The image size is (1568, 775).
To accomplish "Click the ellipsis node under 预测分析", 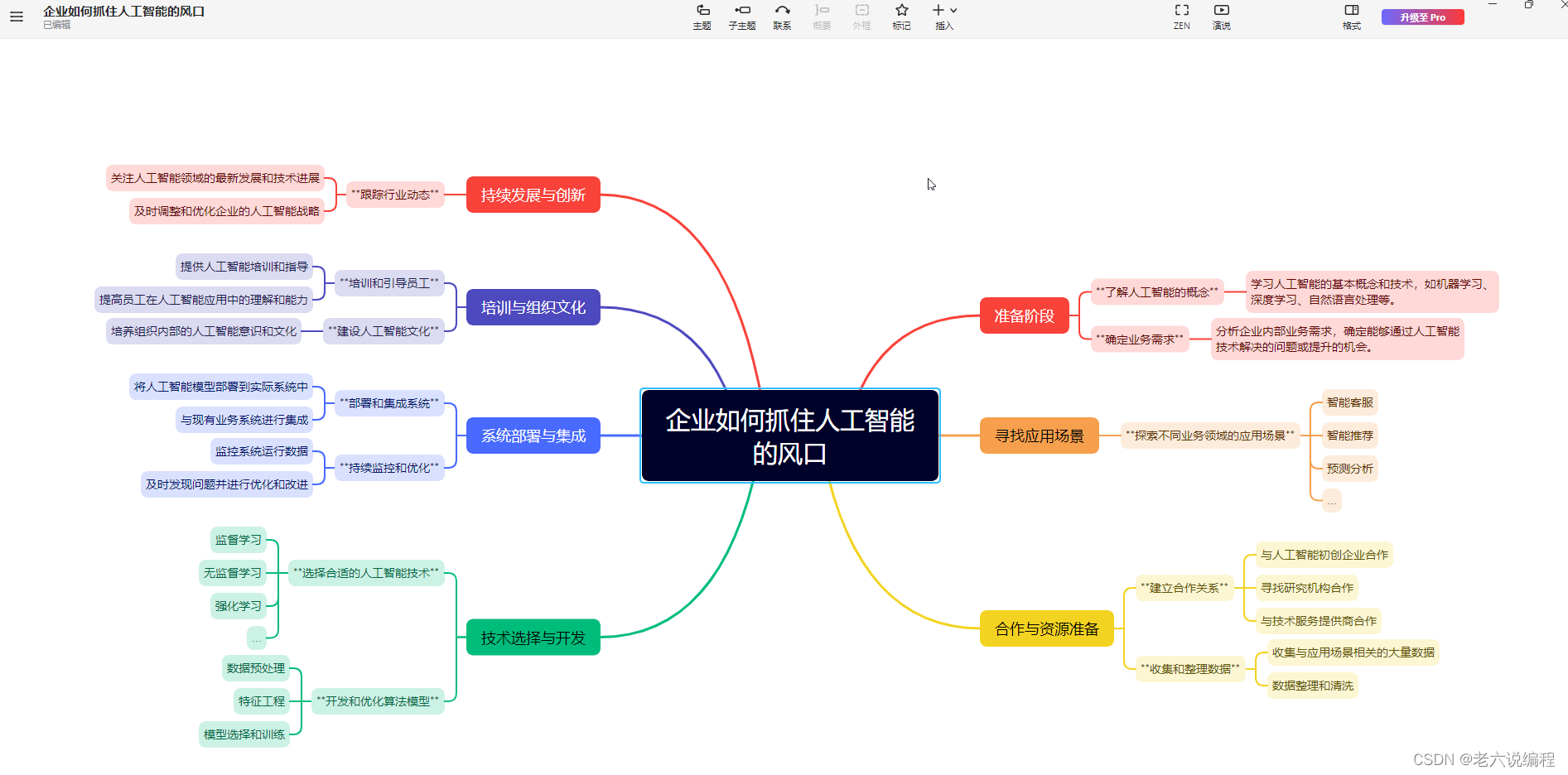I will [1332, 501].
